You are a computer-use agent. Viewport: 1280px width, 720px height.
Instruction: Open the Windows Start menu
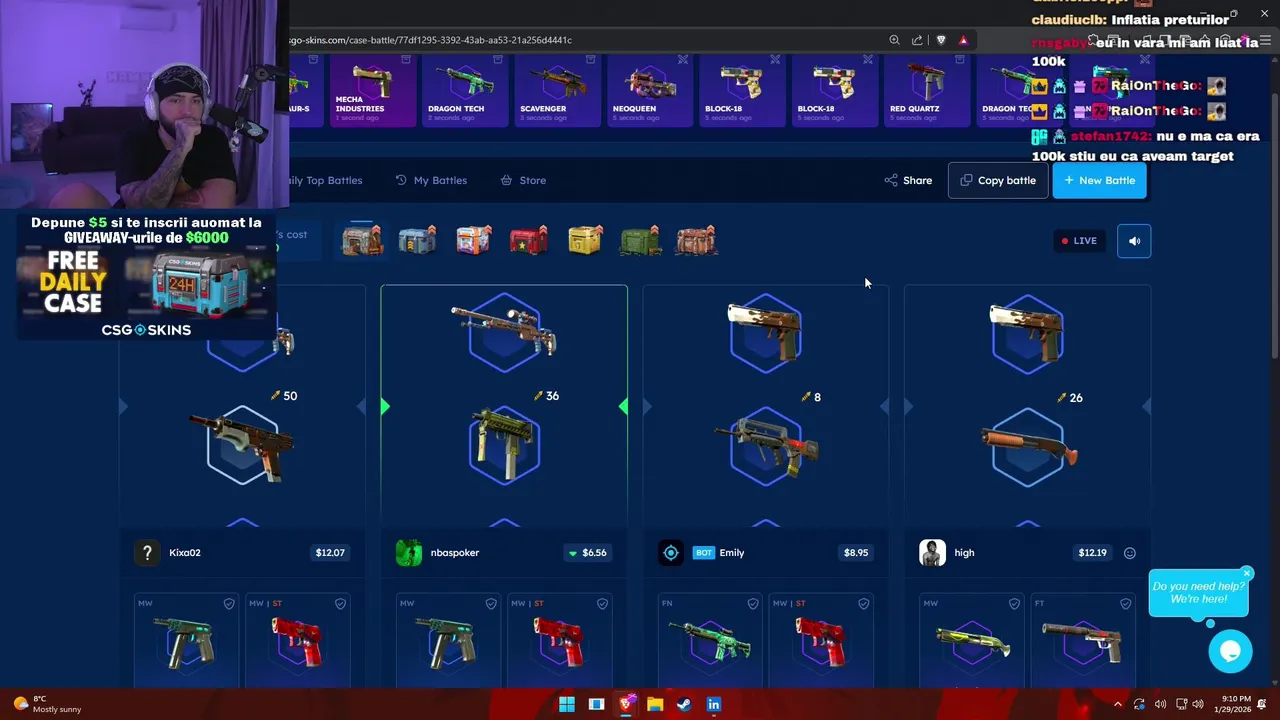[x=567, y=704]
